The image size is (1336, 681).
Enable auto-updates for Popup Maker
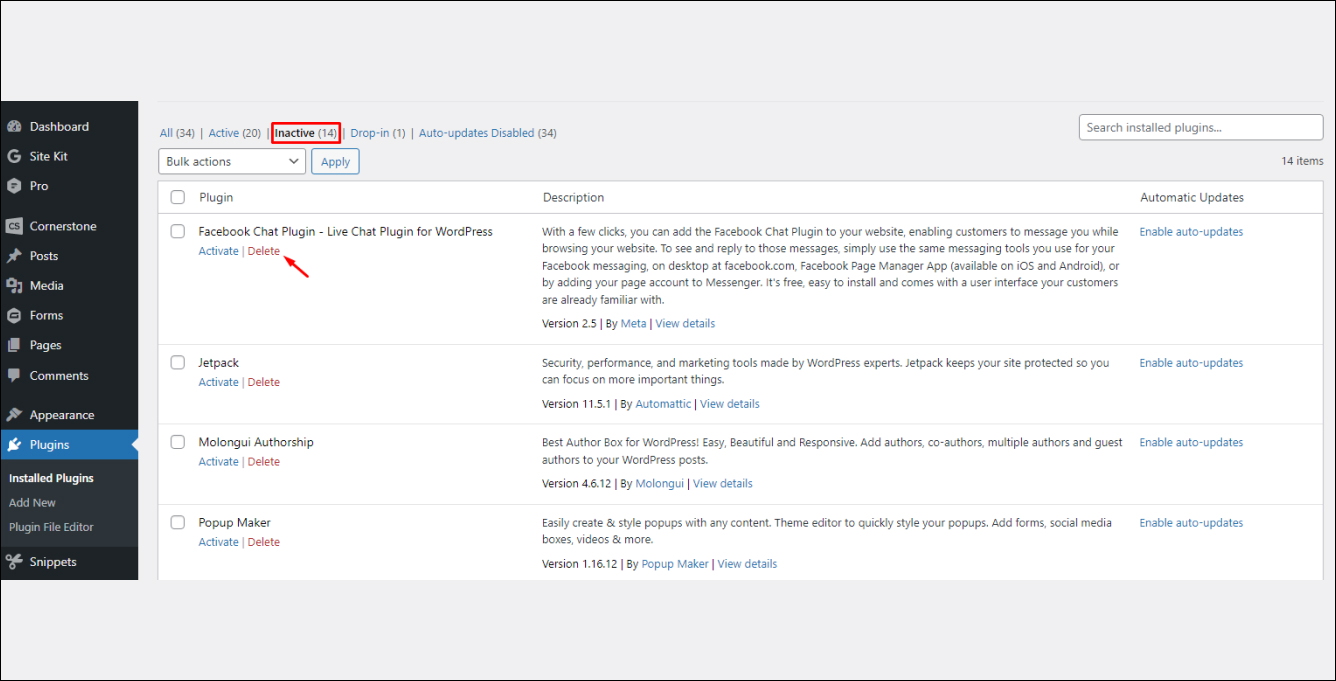click(x=1191, y=523)
